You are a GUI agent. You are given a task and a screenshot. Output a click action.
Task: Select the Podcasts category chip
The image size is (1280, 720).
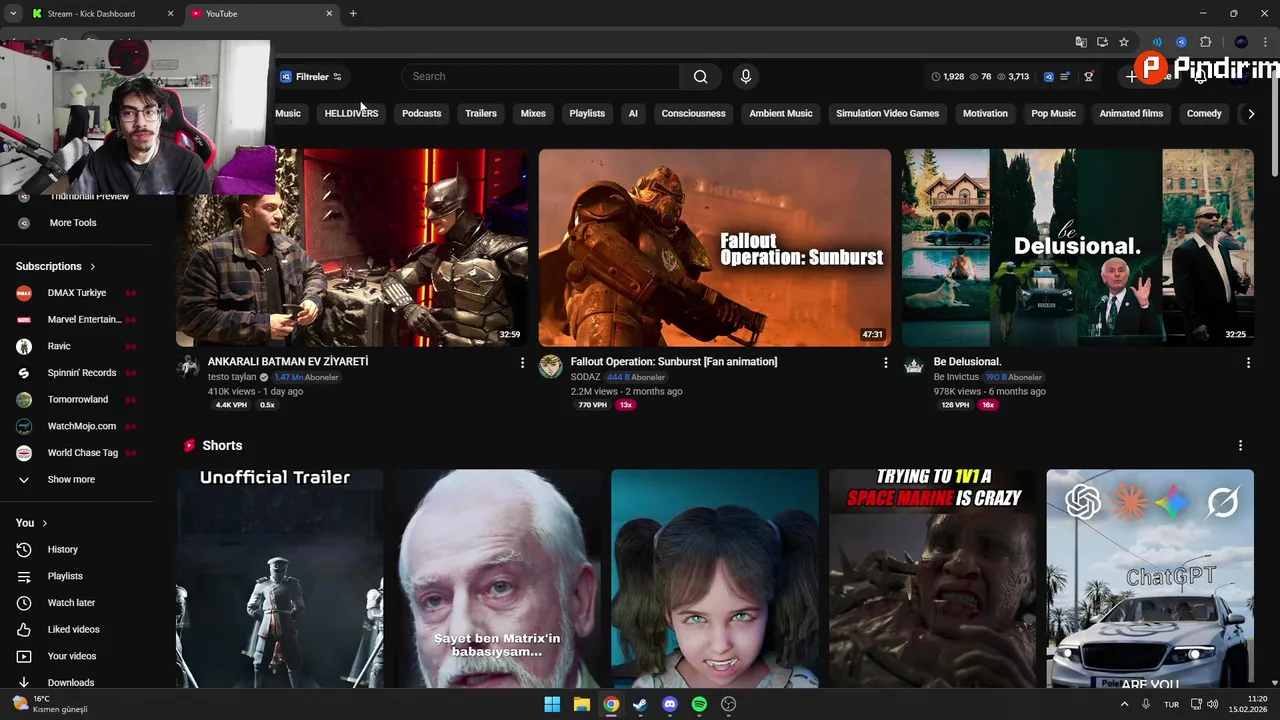[421, 114]
